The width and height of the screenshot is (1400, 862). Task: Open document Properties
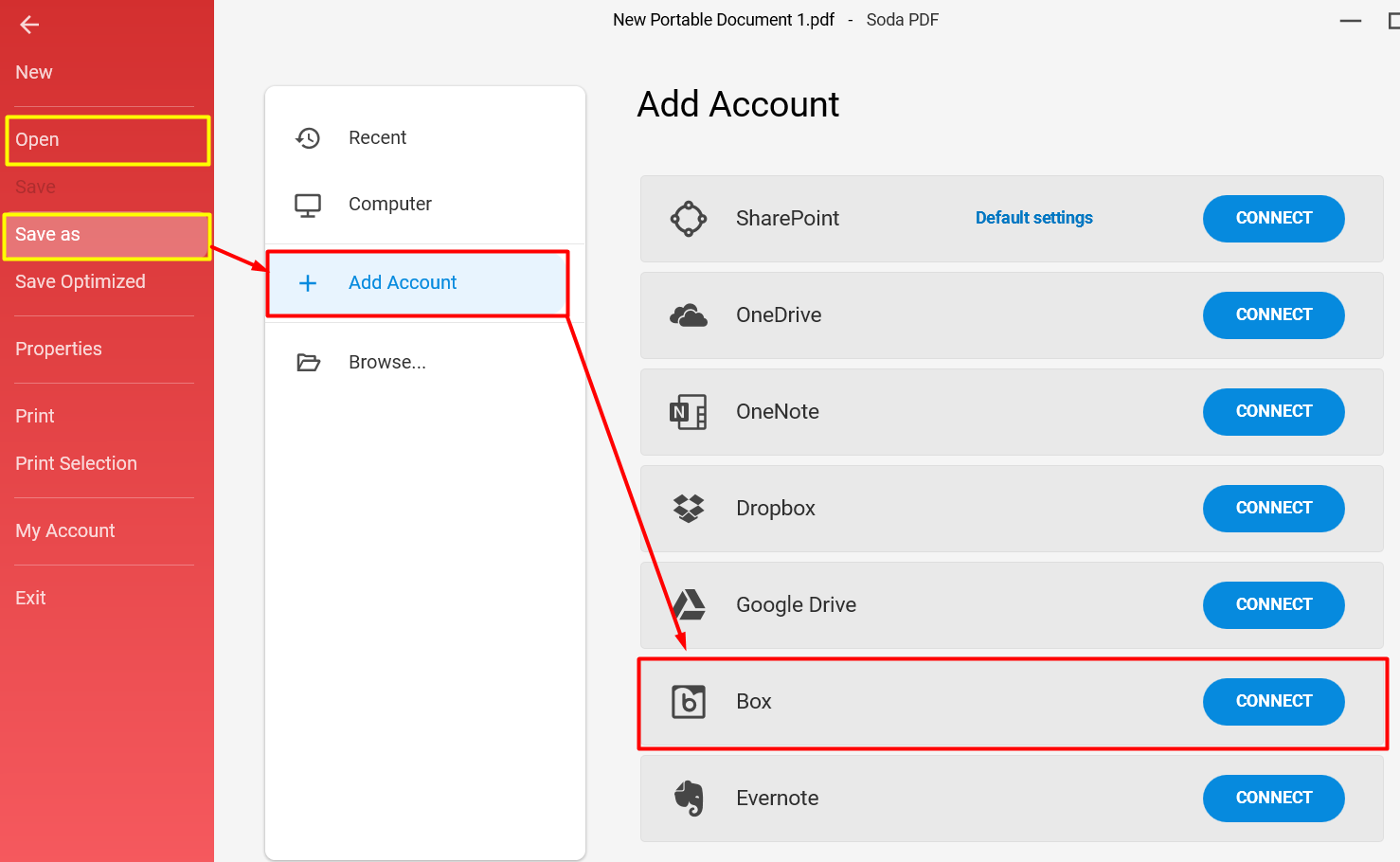coord(59,350)
